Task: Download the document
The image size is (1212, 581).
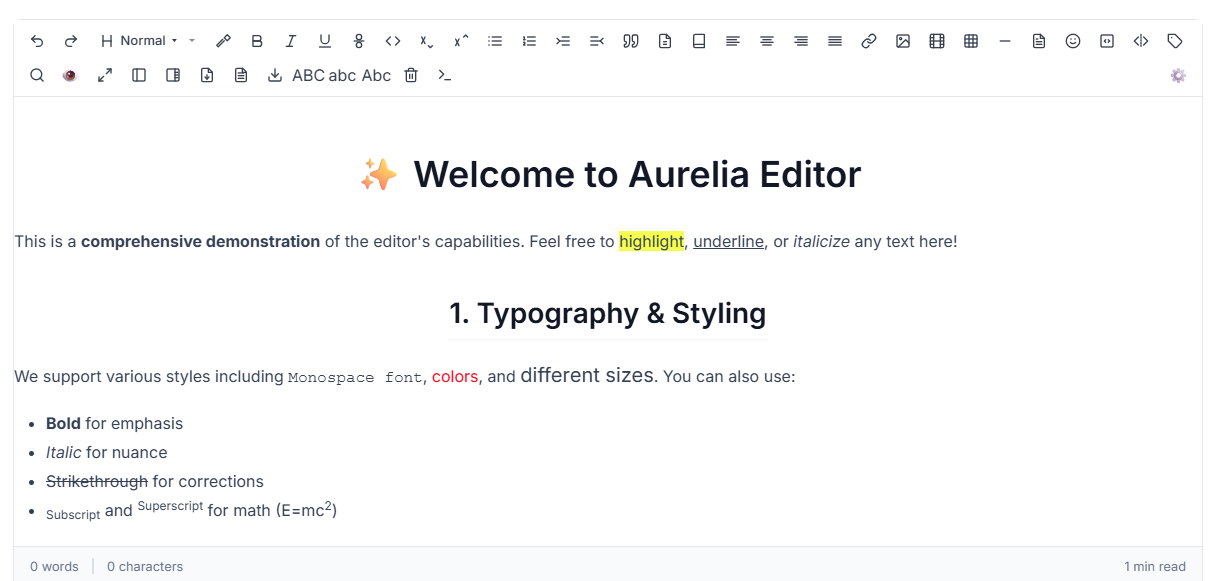Action: point(275,75)
